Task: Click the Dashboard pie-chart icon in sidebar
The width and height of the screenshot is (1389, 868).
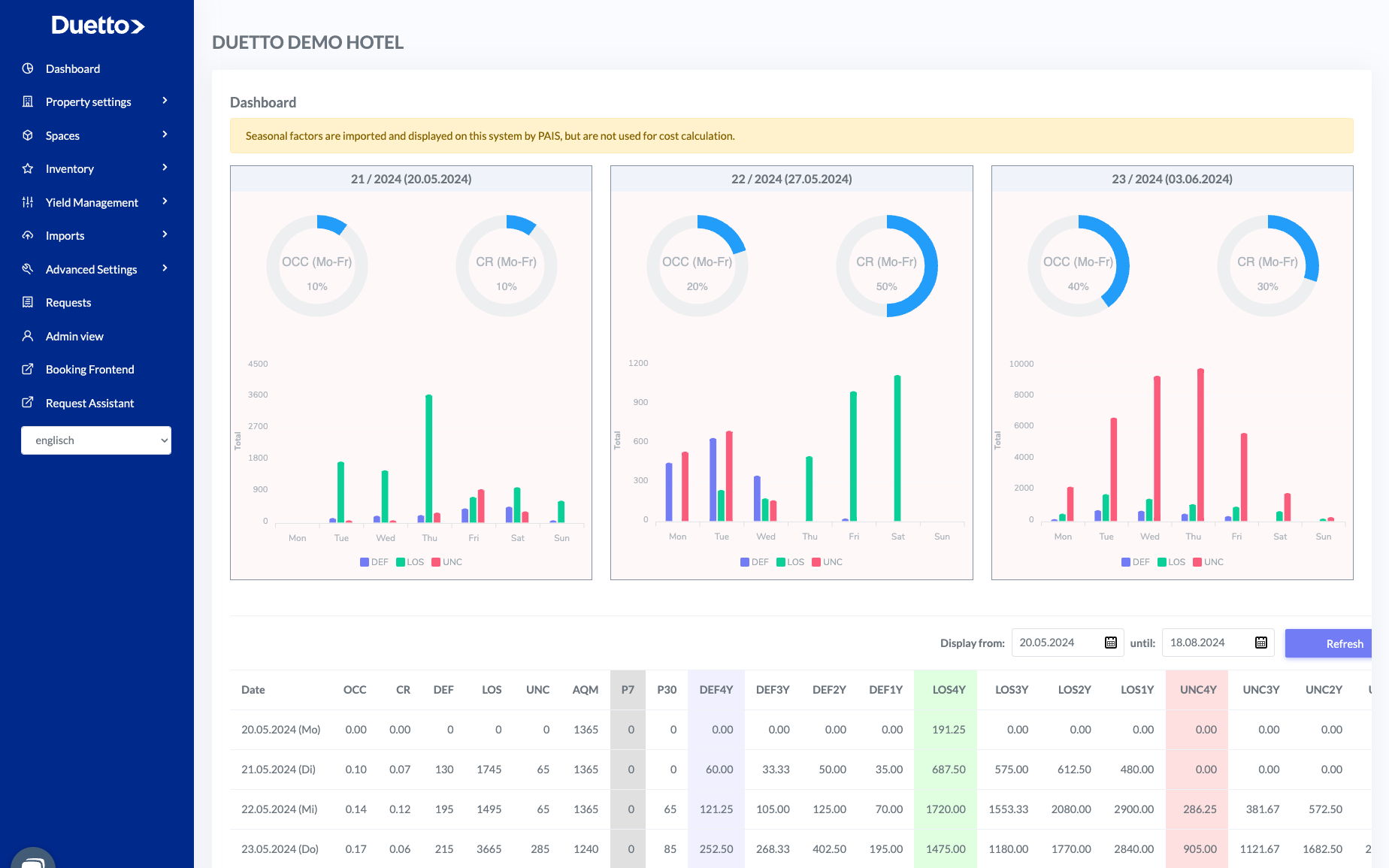Action: [x=28, y=68]
